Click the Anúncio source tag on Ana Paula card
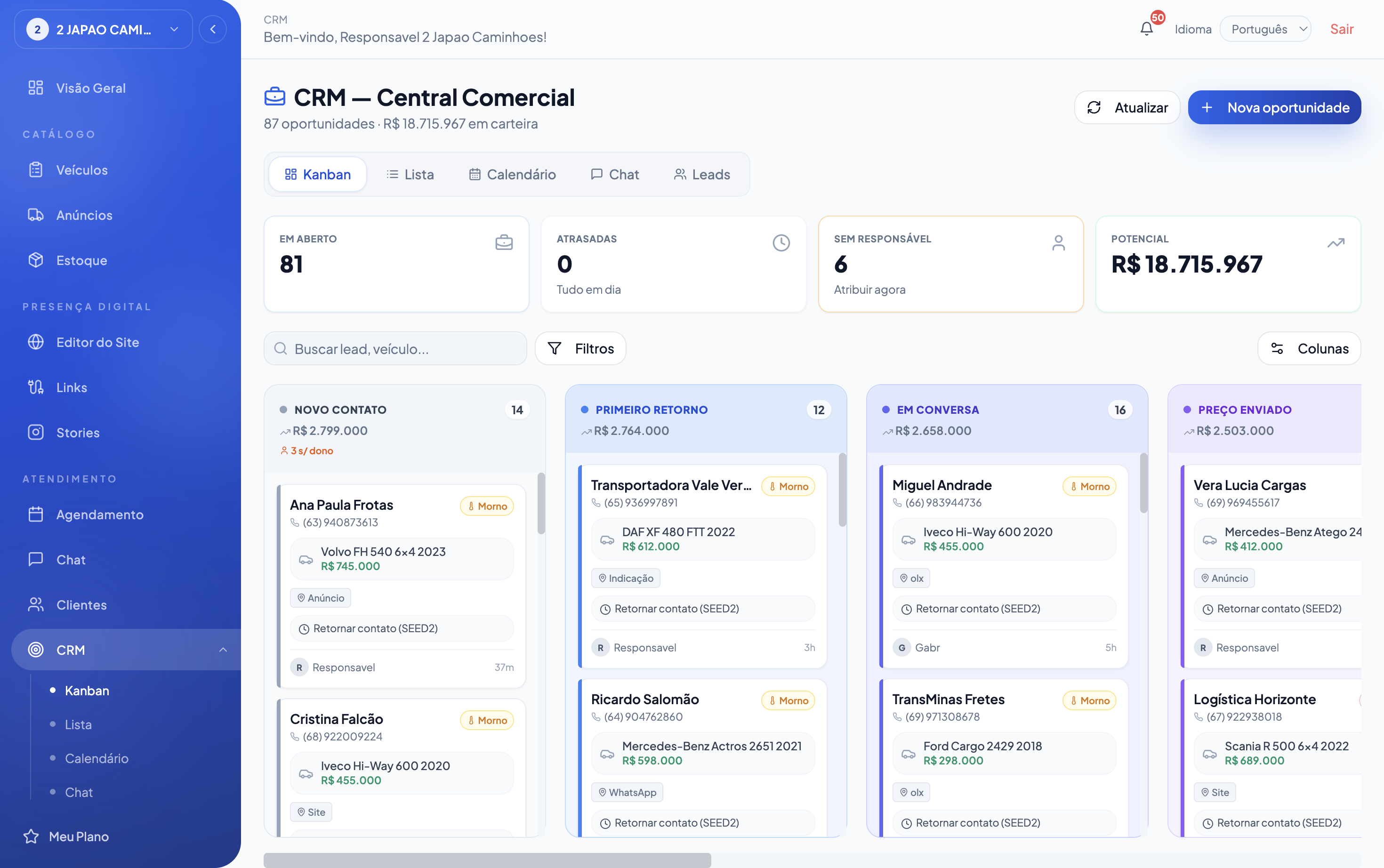 tap(320, 598)
